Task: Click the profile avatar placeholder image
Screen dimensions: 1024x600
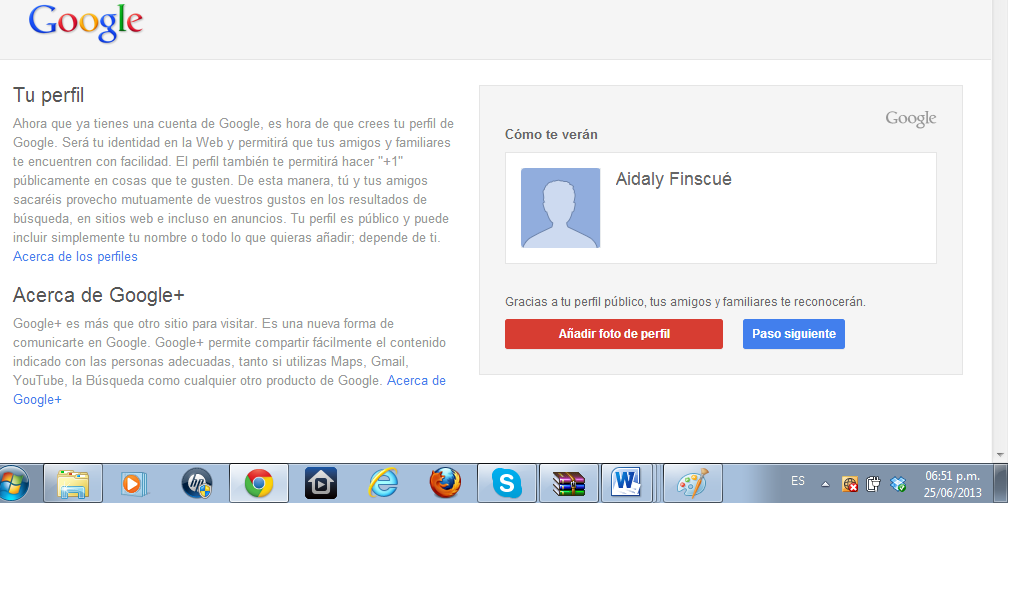Action: (560, 207)
